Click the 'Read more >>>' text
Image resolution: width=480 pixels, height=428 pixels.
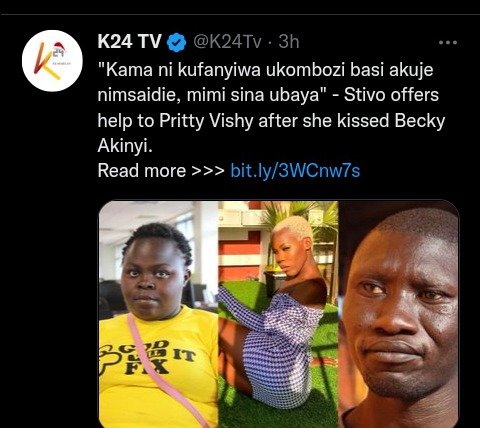(161, 171)
